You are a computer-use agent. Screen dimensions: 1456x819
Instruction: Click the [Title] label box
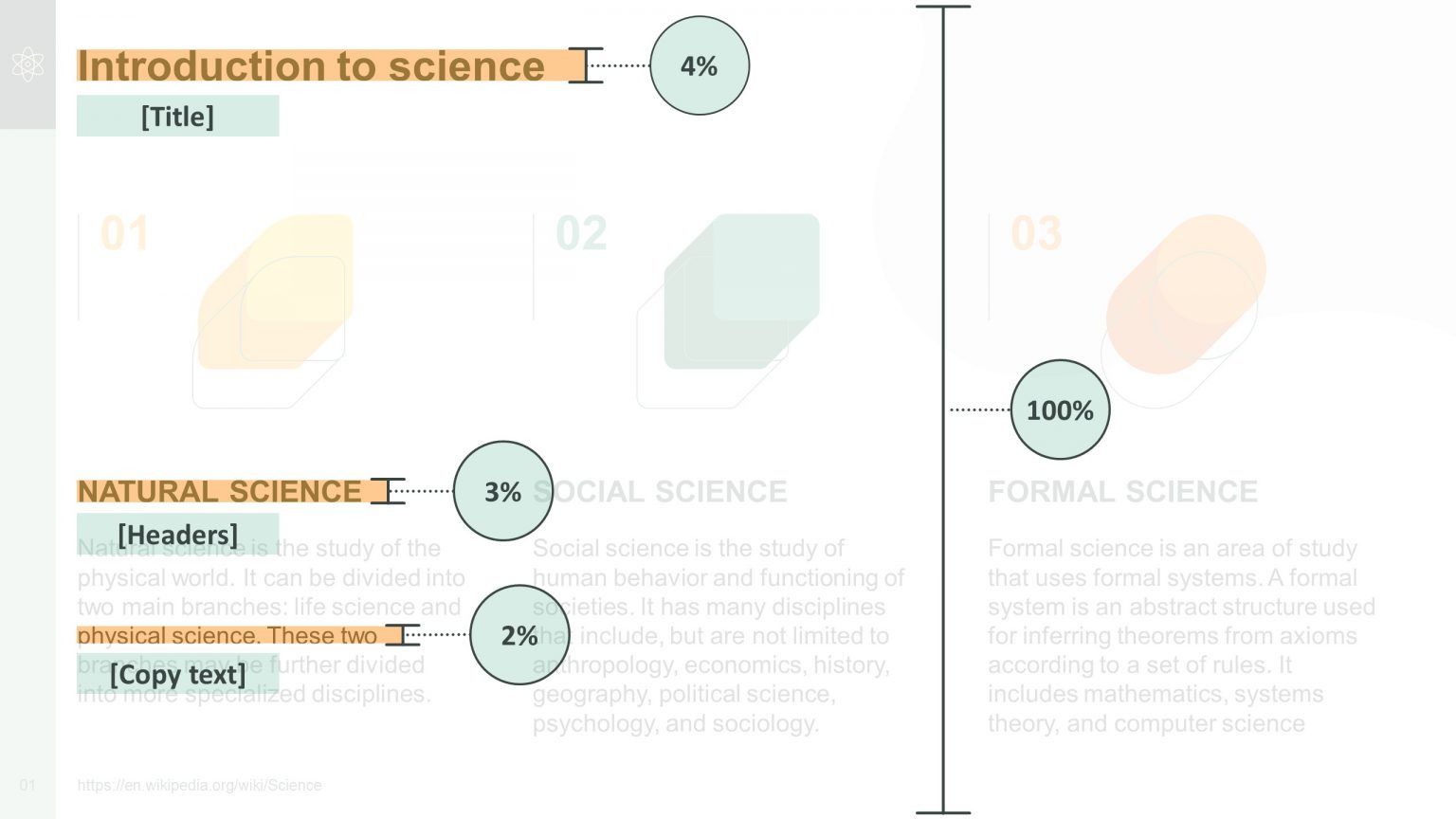[x=178, y=116]
